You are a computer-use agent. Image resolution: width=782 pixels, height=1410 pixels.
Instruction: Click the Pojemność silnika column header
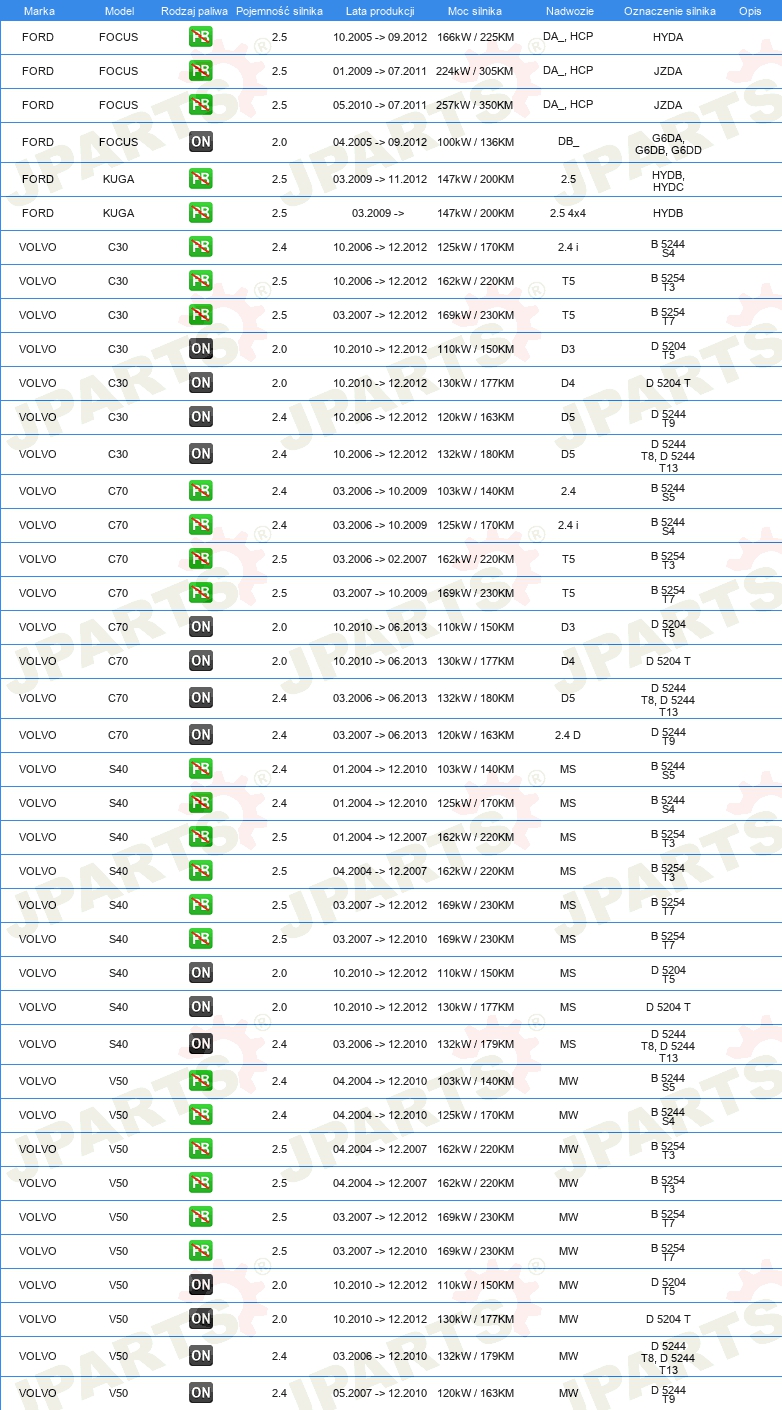pyautogui.click(x=279, y=10)
